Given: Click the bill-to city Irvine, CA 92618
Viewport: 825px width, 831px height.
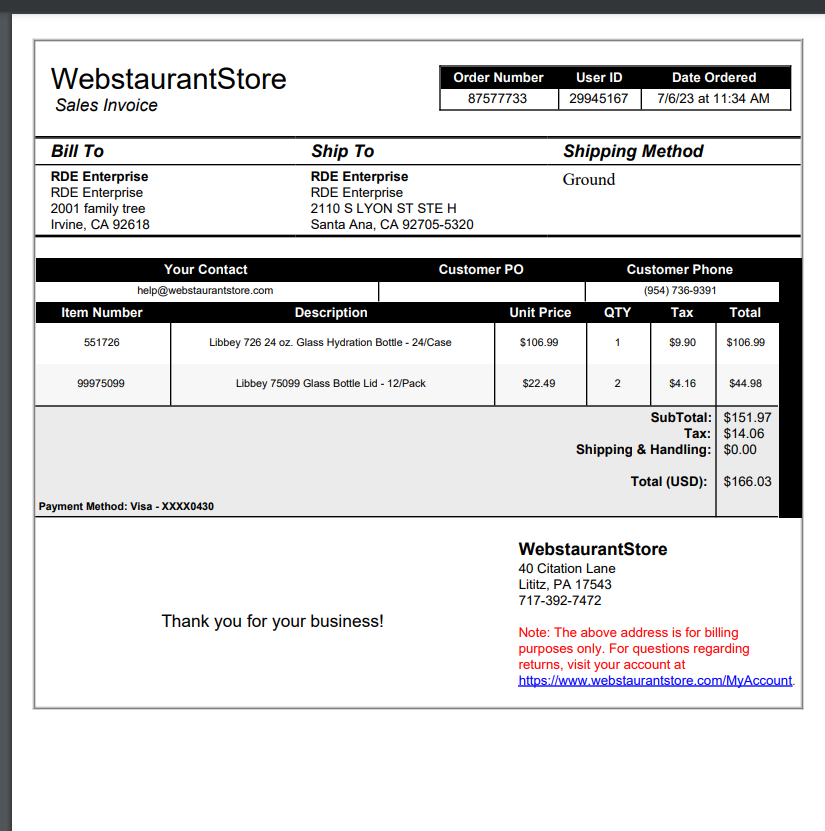Looking at the screenshot, I should (100, 224).
